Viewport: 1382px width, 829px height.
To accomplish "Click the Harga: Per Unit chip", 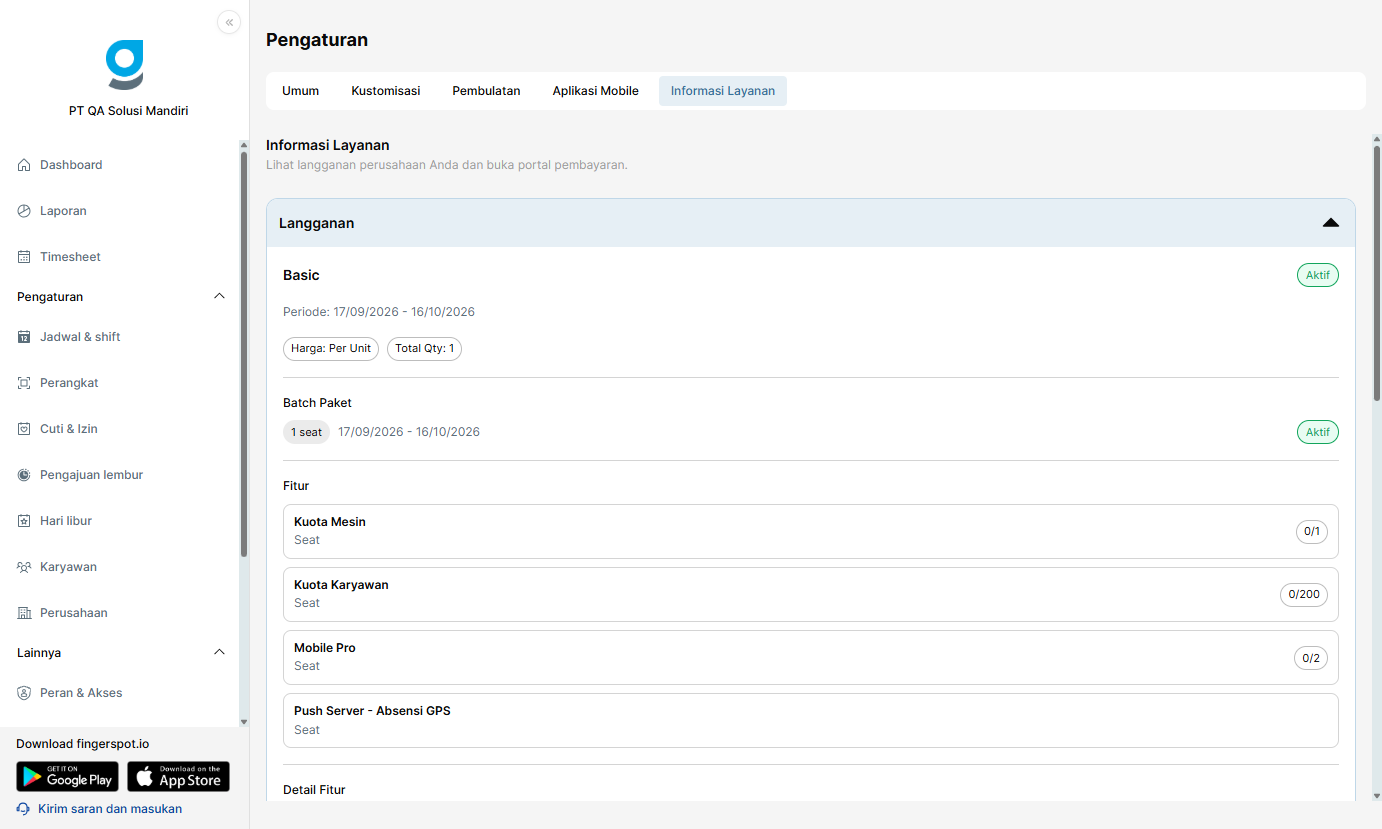I will (x=331, y=349).
